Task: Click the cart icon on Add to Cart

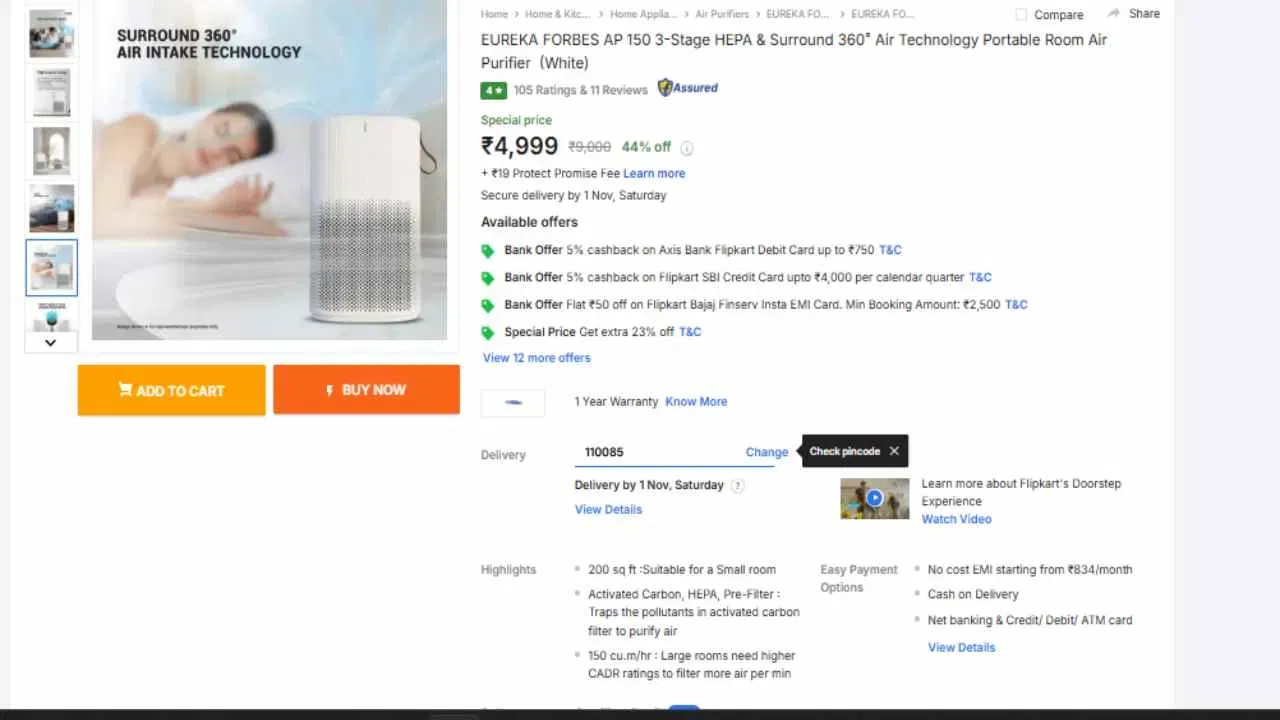Action: [126, 390]
